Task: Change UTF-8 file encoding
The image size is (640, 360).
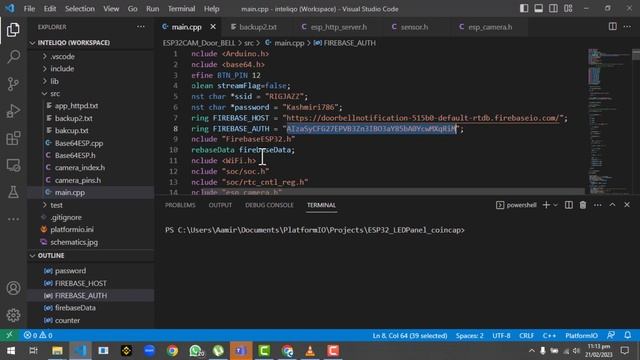Action: [501, 336]
